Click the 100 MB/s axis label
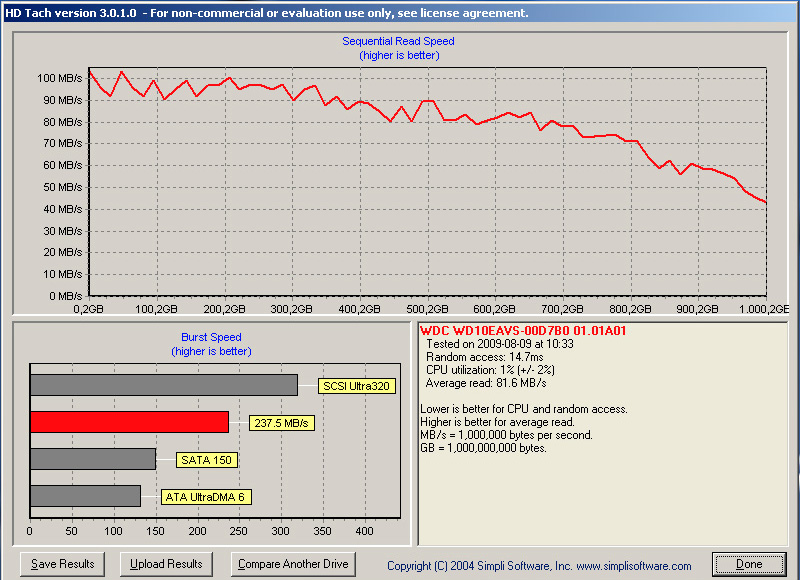 [60, 78]
